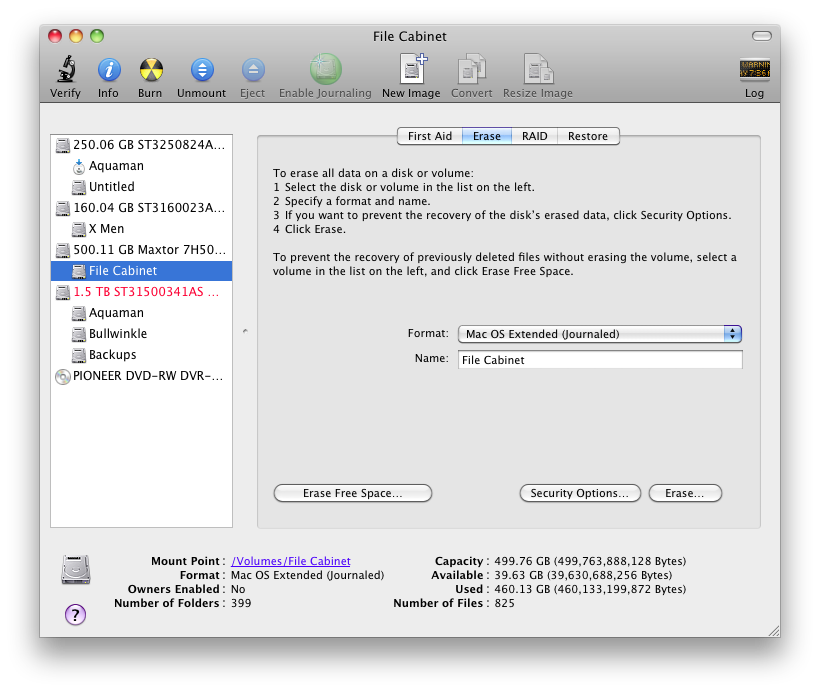The width and height of the screenshot is (820, 692).
Task: Open the purple Help question mark
Action: pyautogui.click(x=75, y=614)
